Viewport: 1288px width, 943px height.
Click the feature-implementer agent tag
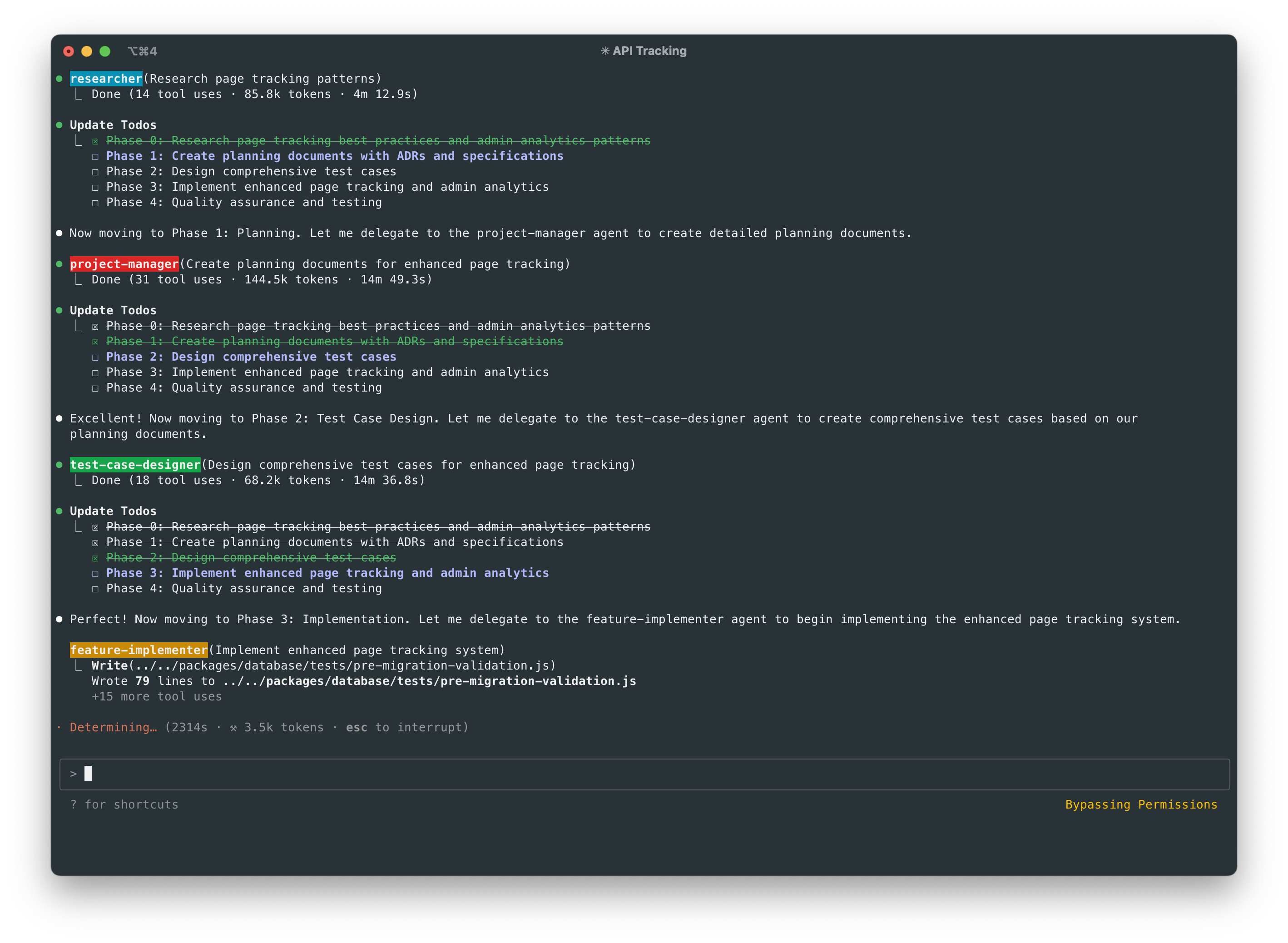(139, 650)
